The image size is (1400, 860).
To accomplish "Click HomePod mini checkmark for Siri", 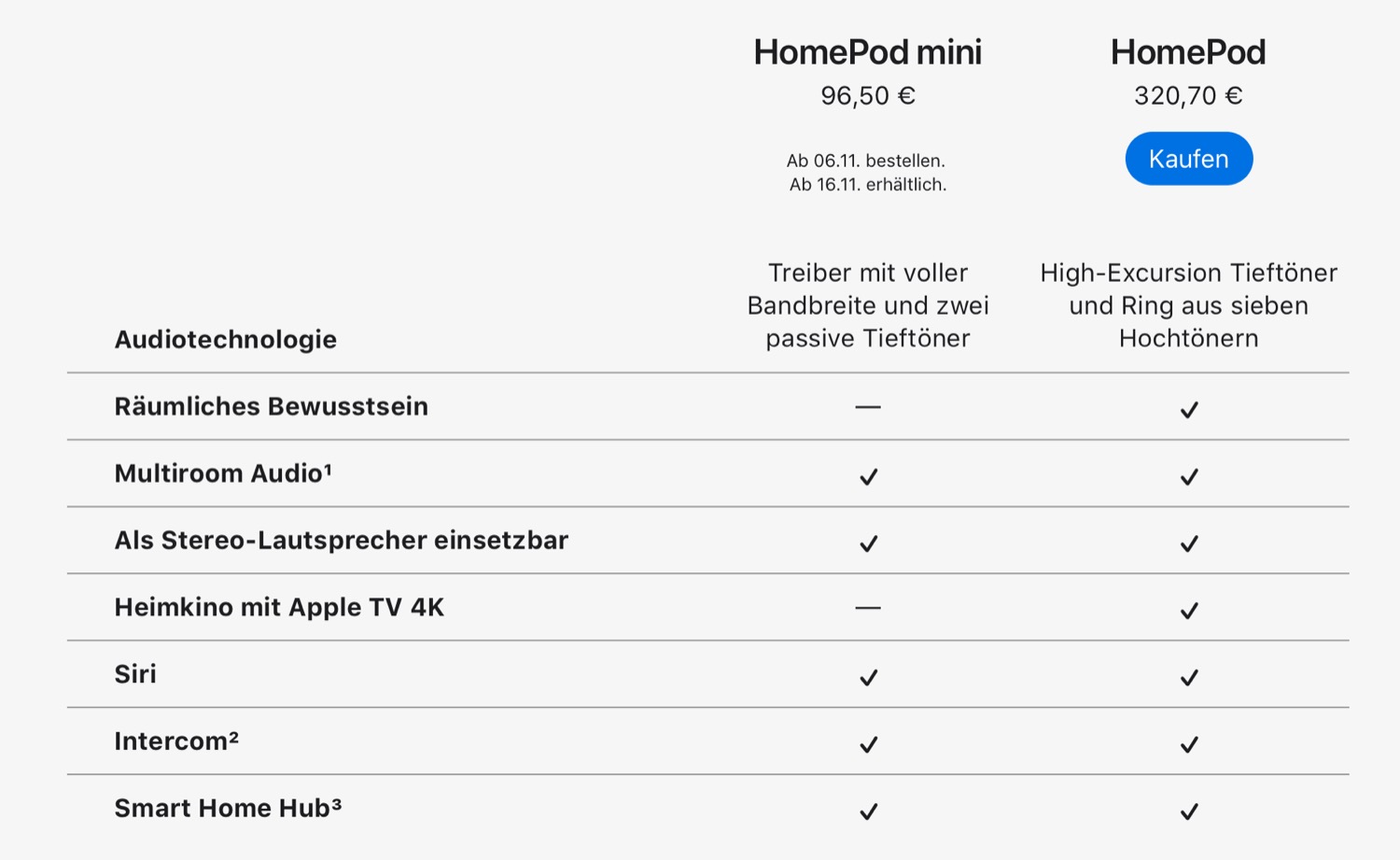I will [868, 677].
